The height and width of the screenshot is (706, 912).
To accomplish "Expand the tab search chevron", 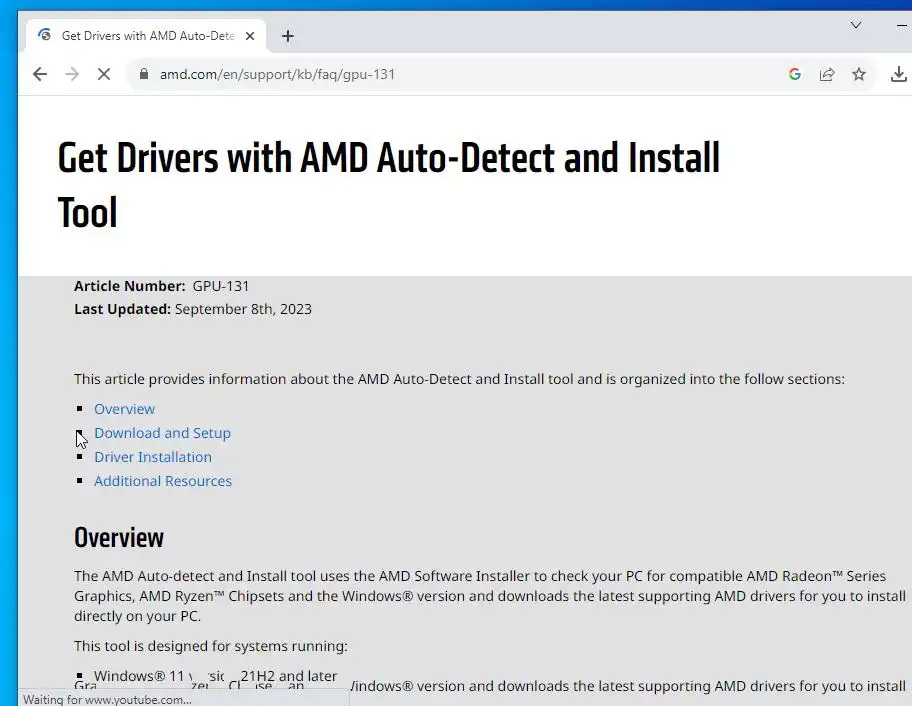I will (x=856, y=25).
